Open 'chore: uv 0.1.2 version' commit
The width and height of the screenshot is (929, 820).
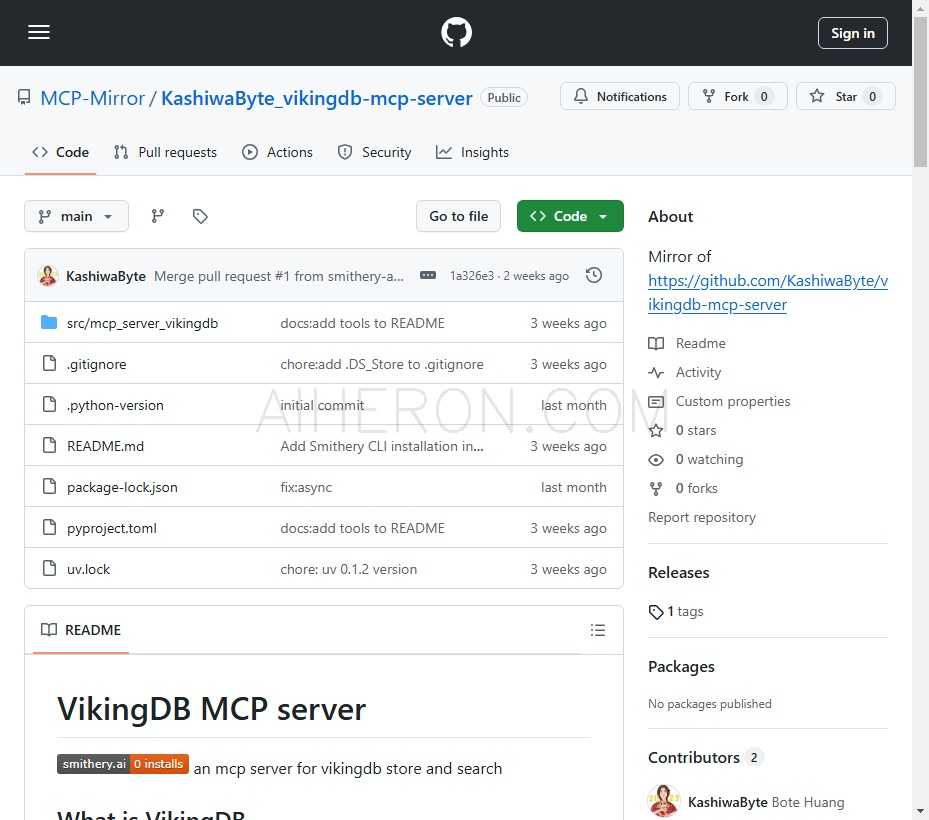pos(348,569)
